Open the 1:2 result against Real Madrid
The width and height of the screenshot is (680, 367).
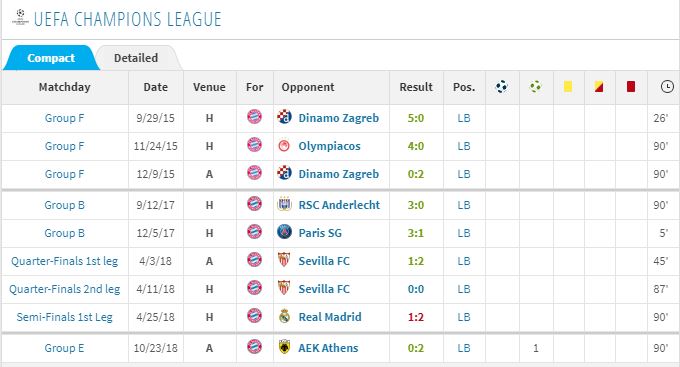point(415,317)
